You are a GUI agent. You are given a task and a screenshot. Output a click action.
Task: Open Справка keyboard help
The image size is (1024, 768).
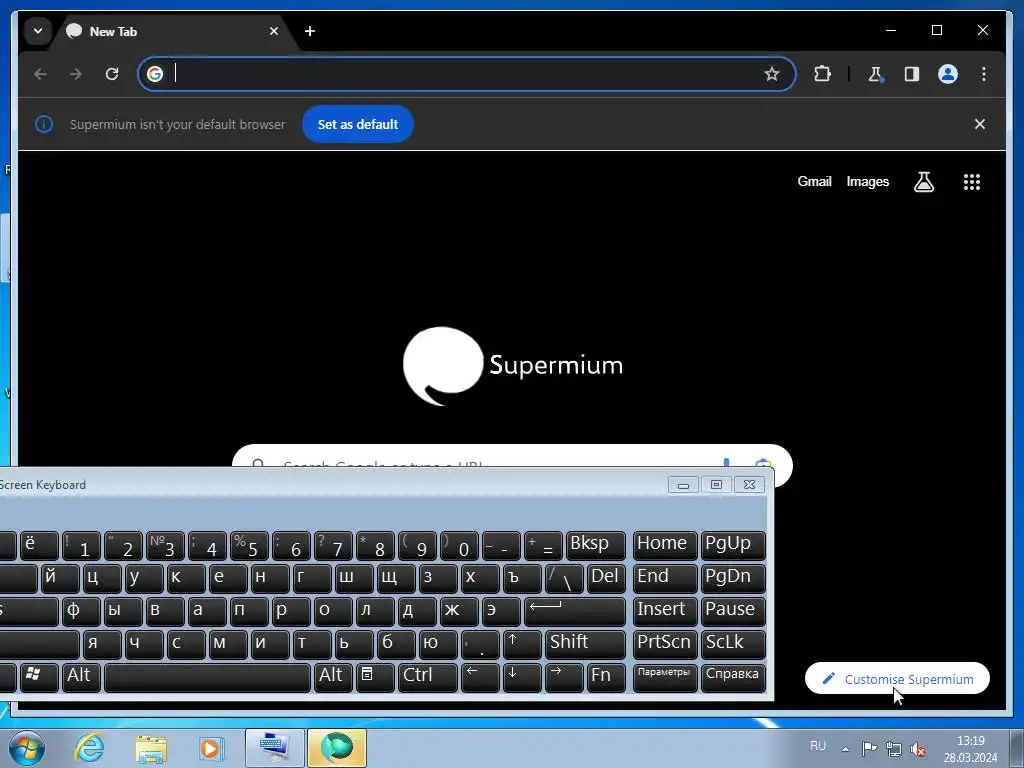(x=733, y=677)
